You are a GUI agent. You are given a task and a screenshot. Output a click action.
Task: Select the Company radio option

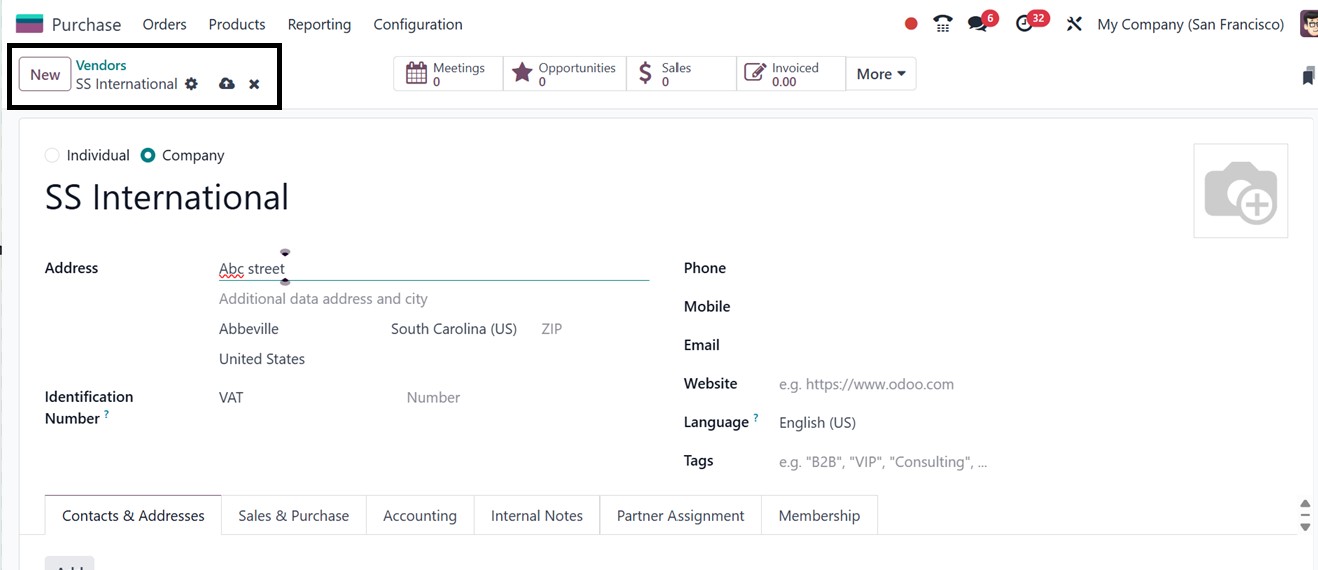(148, 155)
